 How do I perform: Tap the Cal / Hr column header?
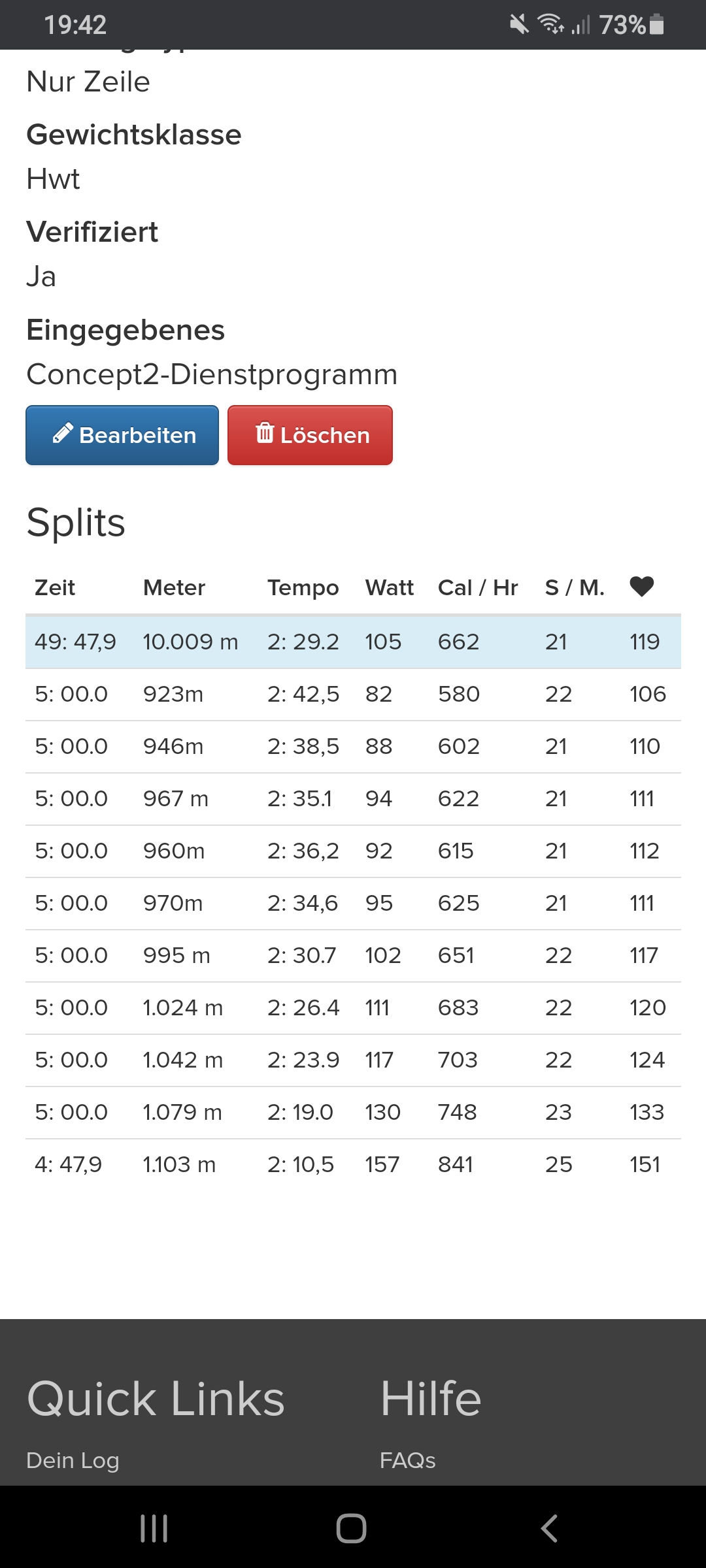[478, 587]
